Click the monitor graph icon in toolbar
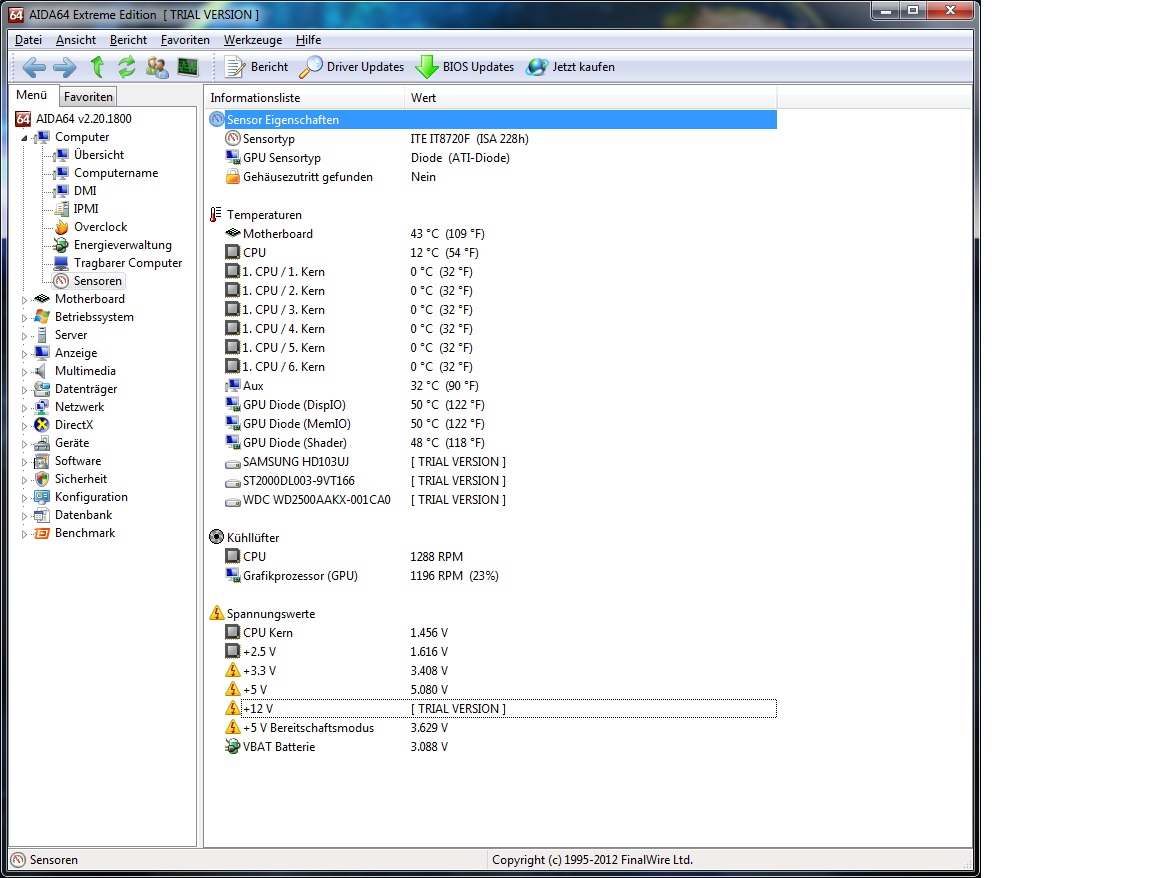Viewport: 1152px width, 878px height. [x=188, y=67]
